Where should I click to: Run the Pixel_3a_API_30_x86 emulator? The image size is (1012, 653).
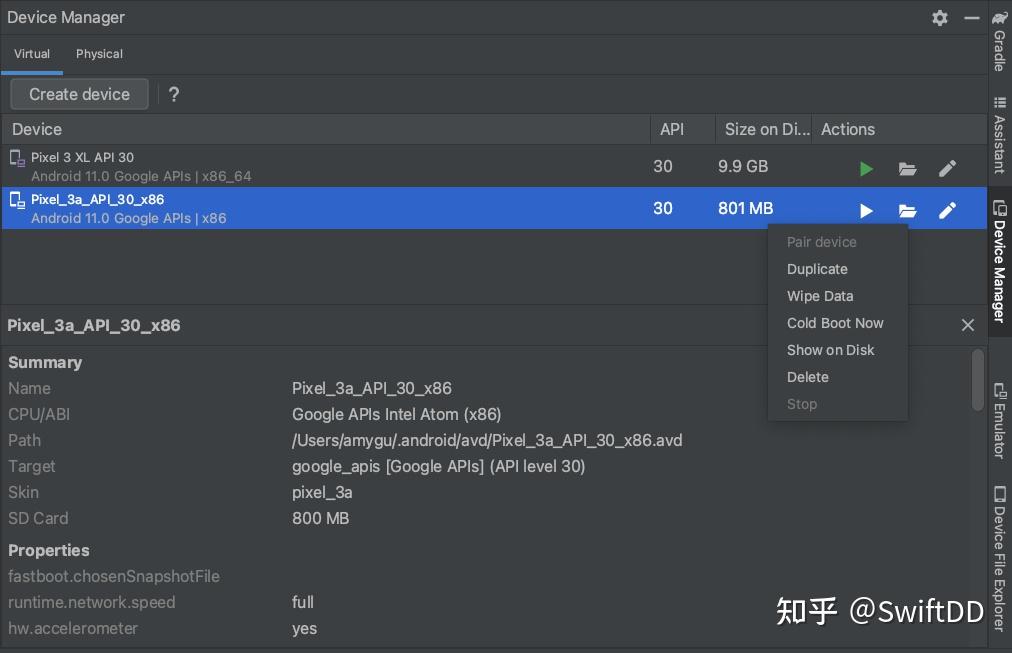tap(865, 210)
